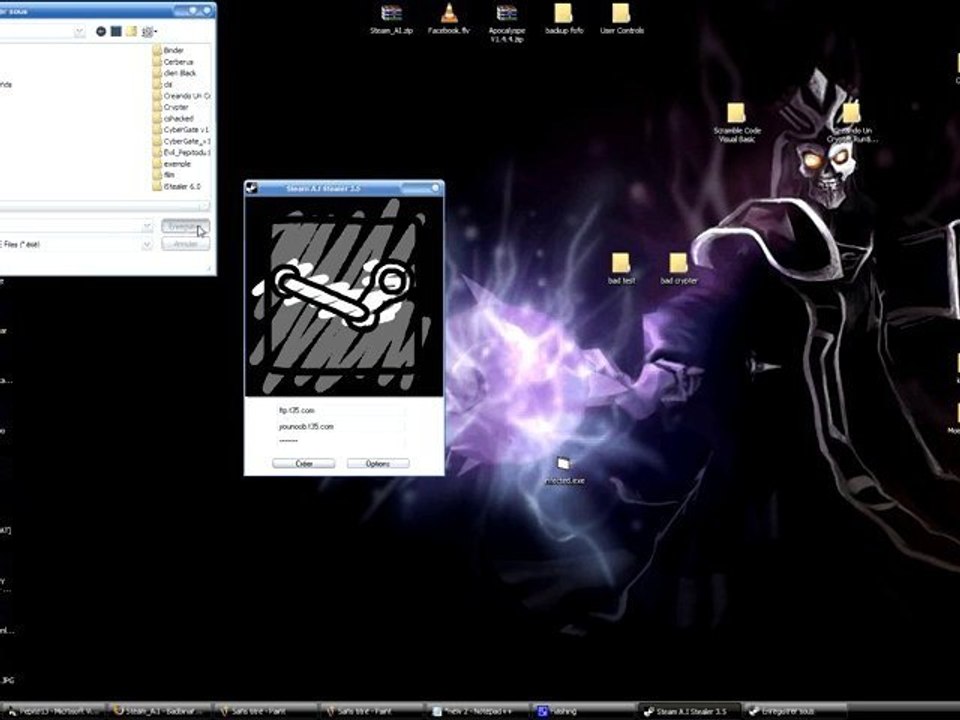Expand the look-in location dropdown

(80, 32)
